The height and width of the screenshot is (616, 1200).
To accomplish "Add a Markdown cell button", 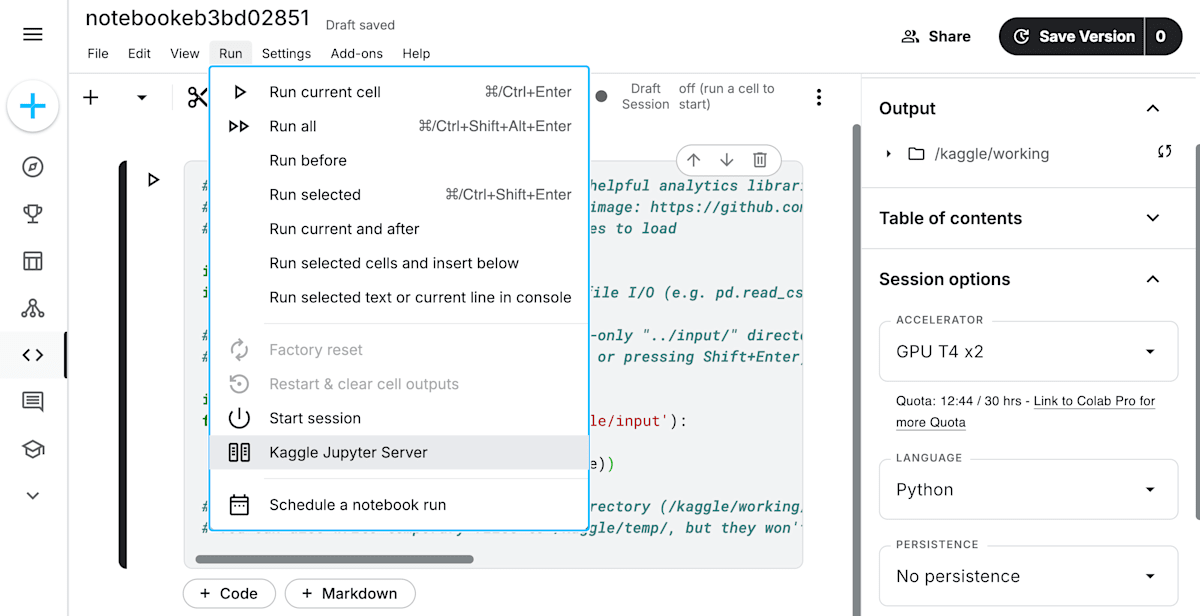I will coord(350,593).
